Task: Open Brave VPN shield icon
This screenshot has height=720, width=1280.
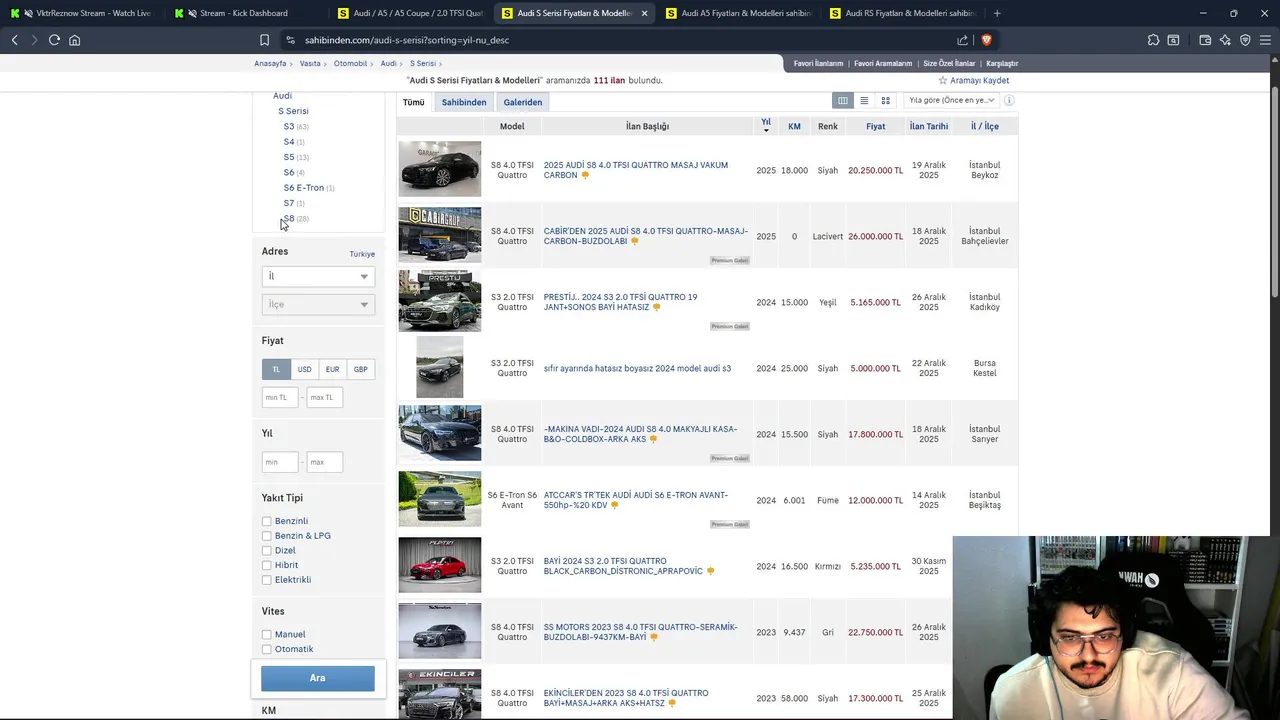Action: coord(1245,40)
